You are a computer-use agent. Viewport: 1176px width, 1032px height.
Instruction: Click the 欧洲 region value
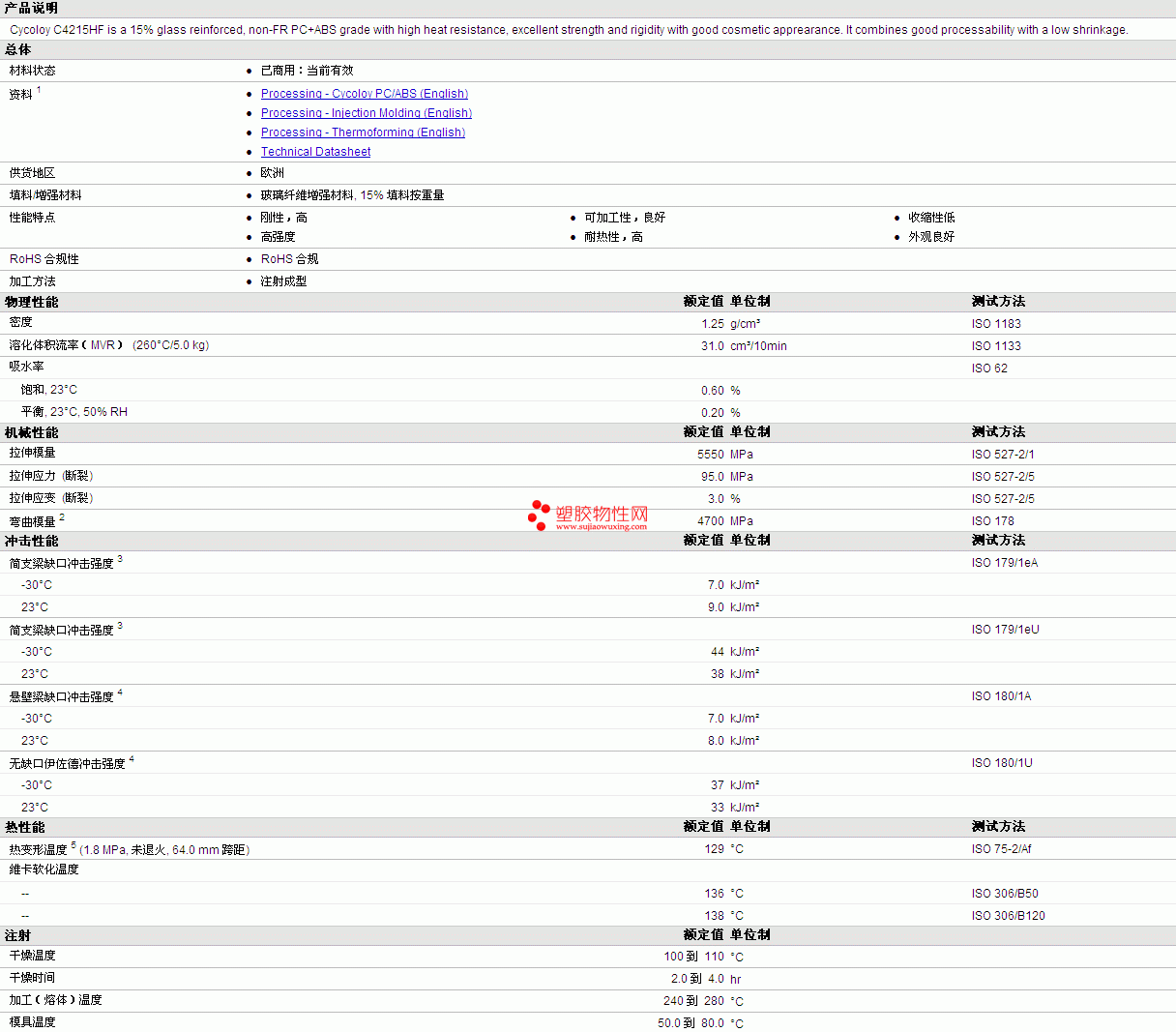pos(273,173)
